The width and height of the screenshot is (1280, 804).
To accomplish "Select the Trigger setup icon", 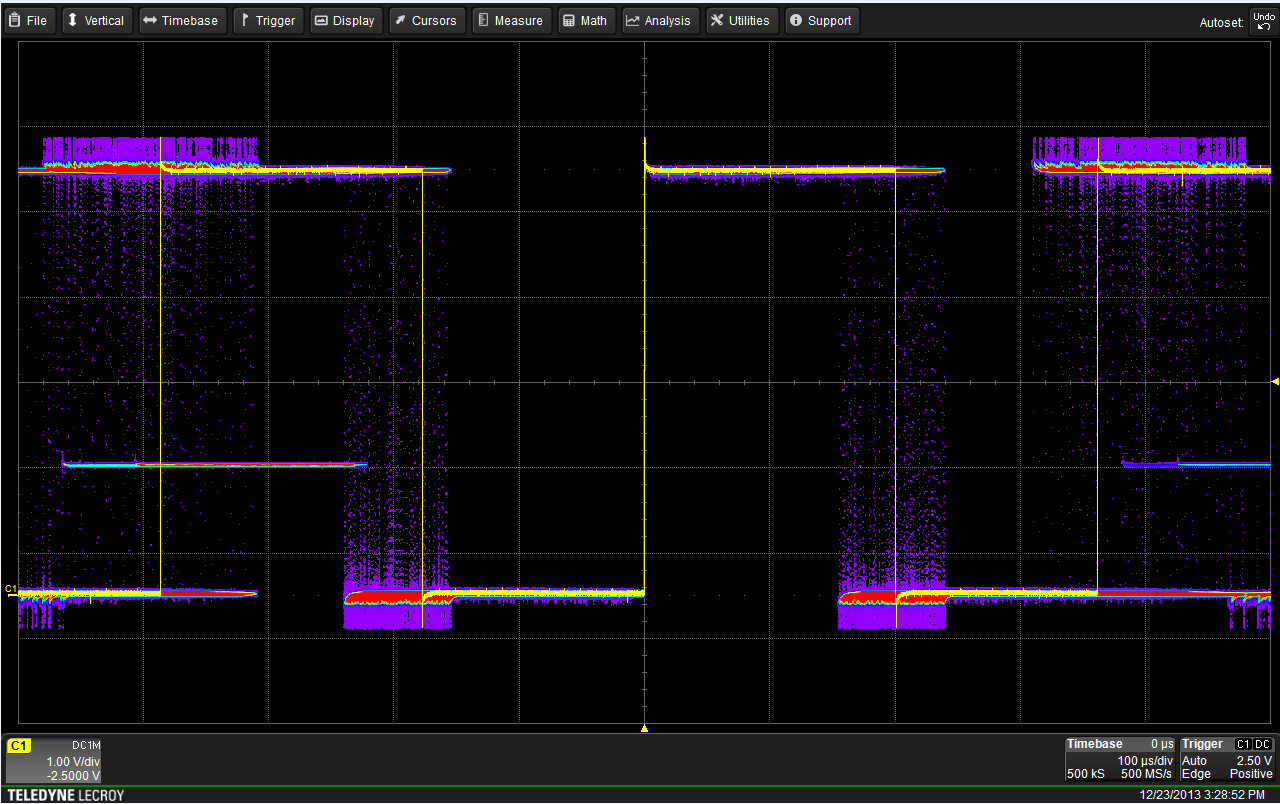I will click(x=245, y=20).
